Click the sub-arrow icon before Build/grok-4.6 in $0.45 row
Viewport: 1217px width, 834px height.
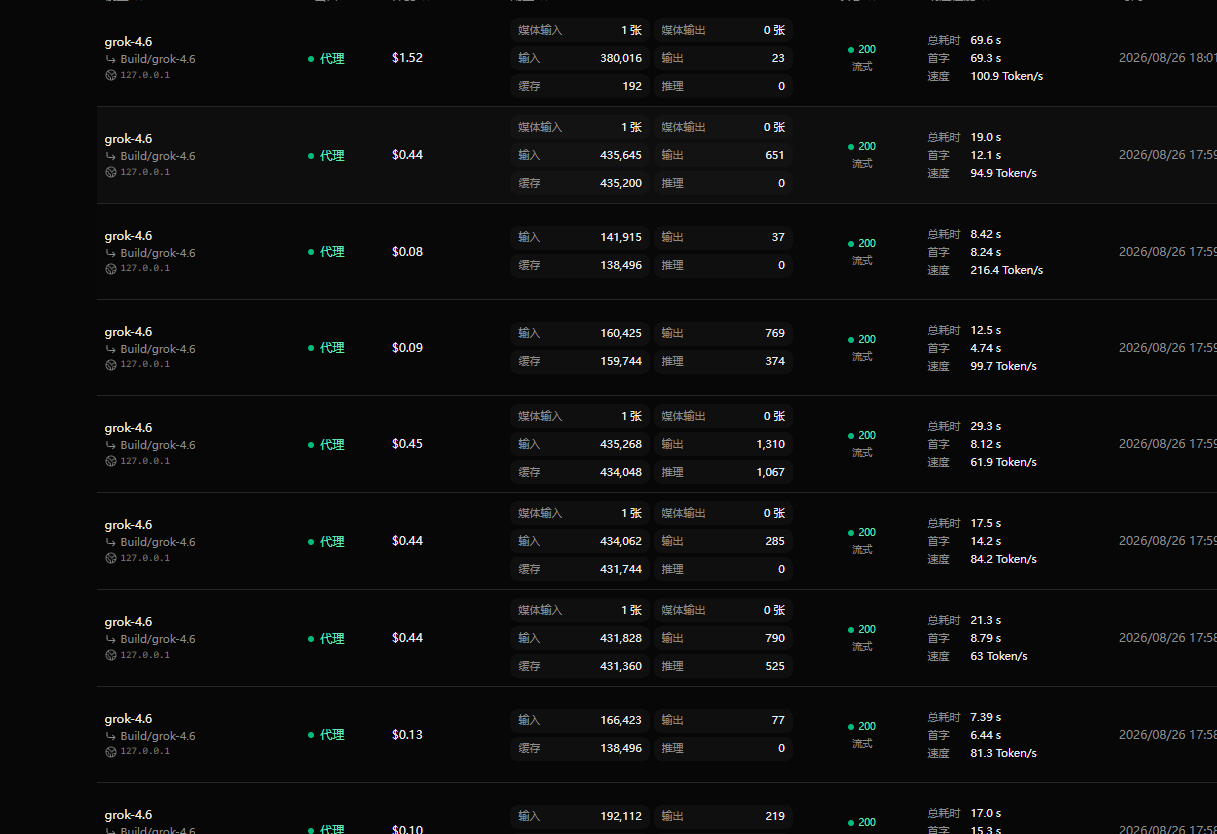tap(111, 445)
